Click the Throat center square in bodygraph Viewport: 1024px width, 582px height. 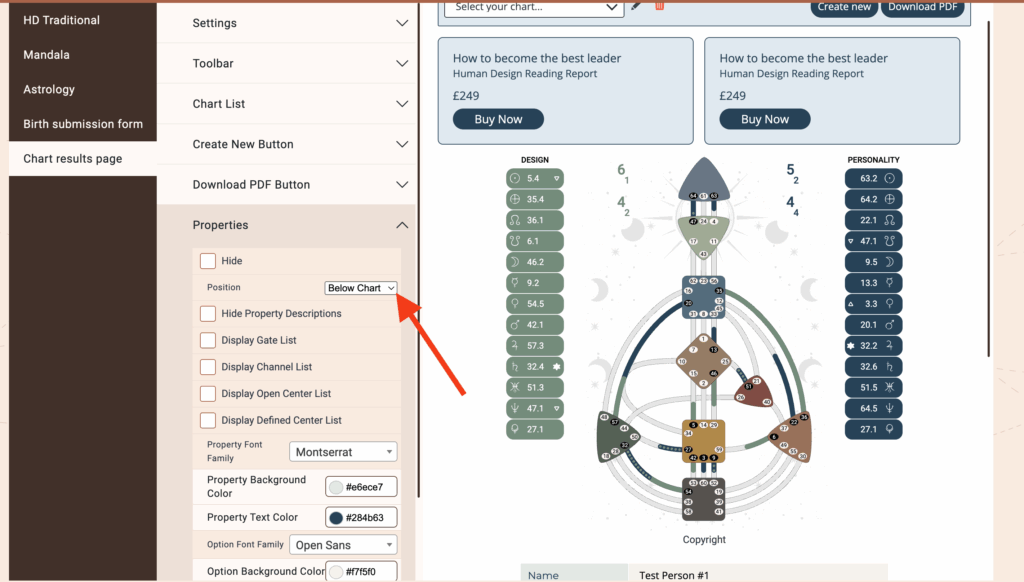[704, 298]
